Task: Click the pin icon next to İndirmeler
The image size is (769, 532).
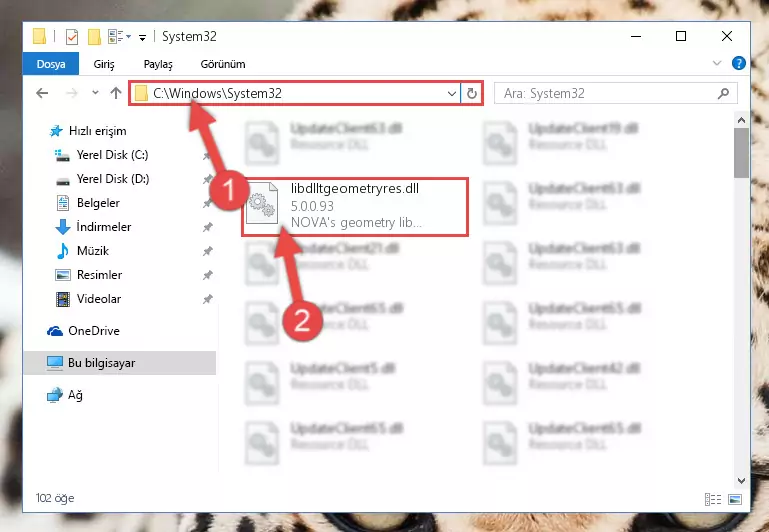Action: point(207,228)
